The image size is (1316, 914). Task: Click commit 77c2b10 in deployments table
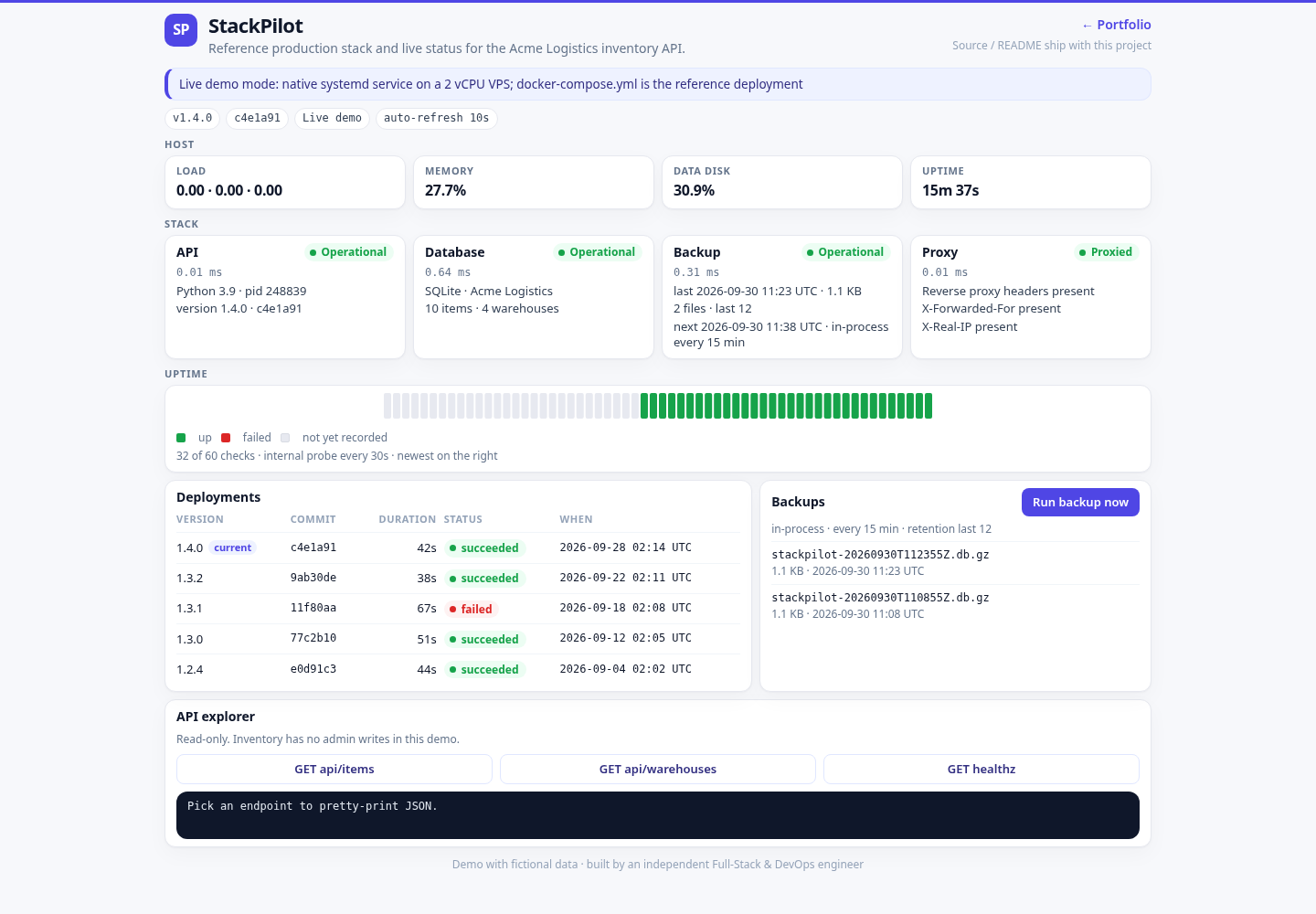coord(313,638)
